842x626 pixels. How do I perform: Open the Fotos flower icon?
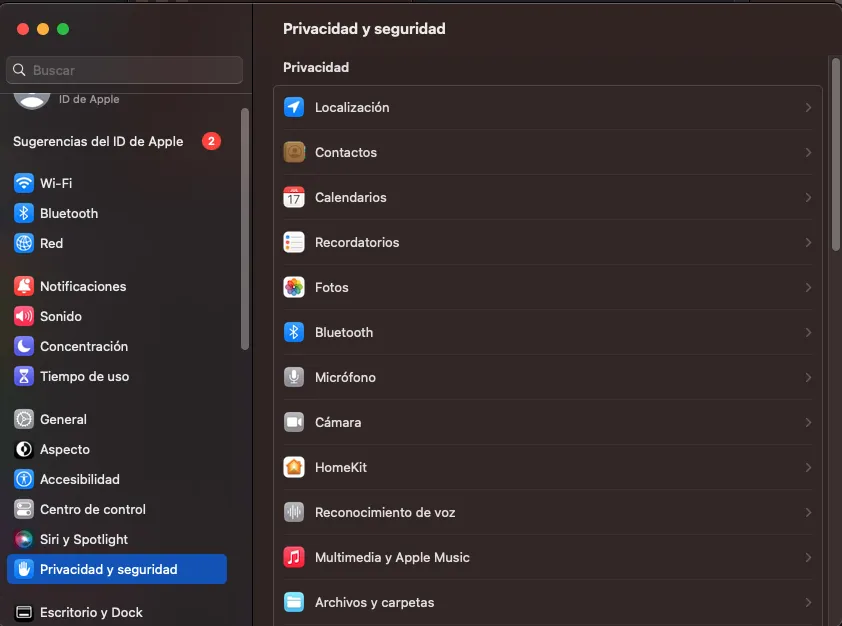click(x=294, y=288)
